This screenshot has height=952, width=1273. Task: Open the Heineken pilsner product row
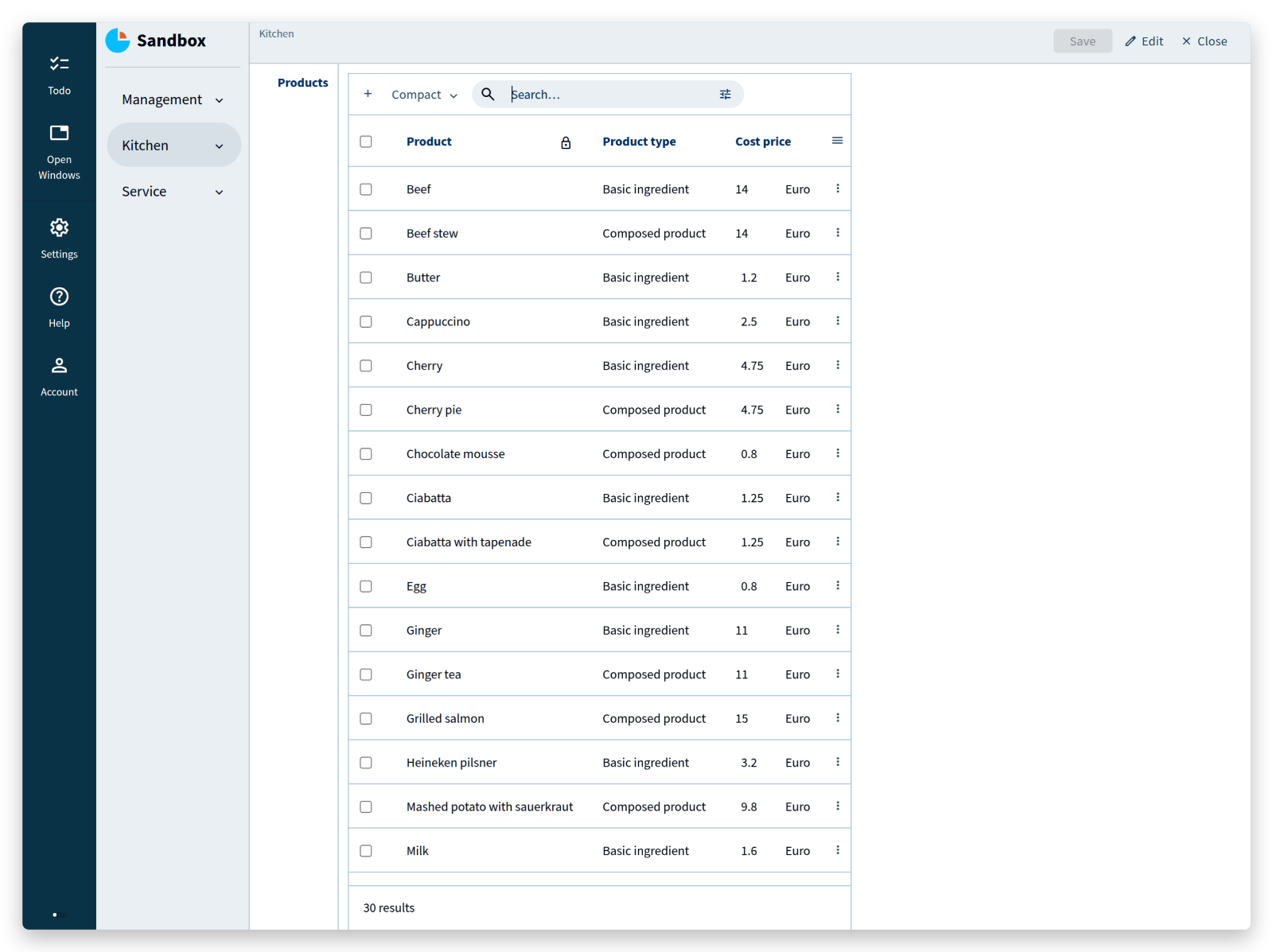coord(599,762)
